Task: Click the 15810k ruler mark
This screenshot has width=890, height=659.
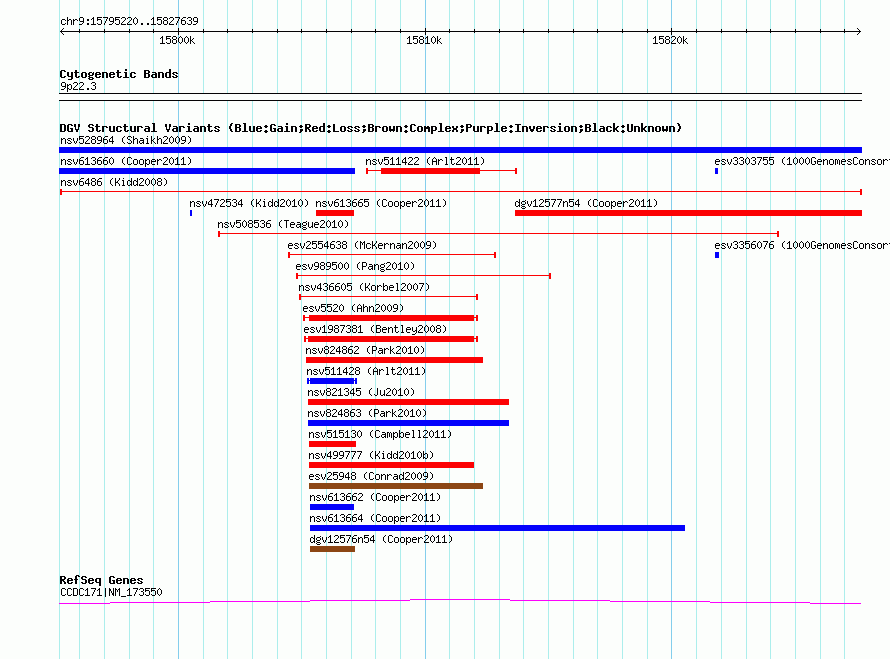Action: tap(424, 40)
